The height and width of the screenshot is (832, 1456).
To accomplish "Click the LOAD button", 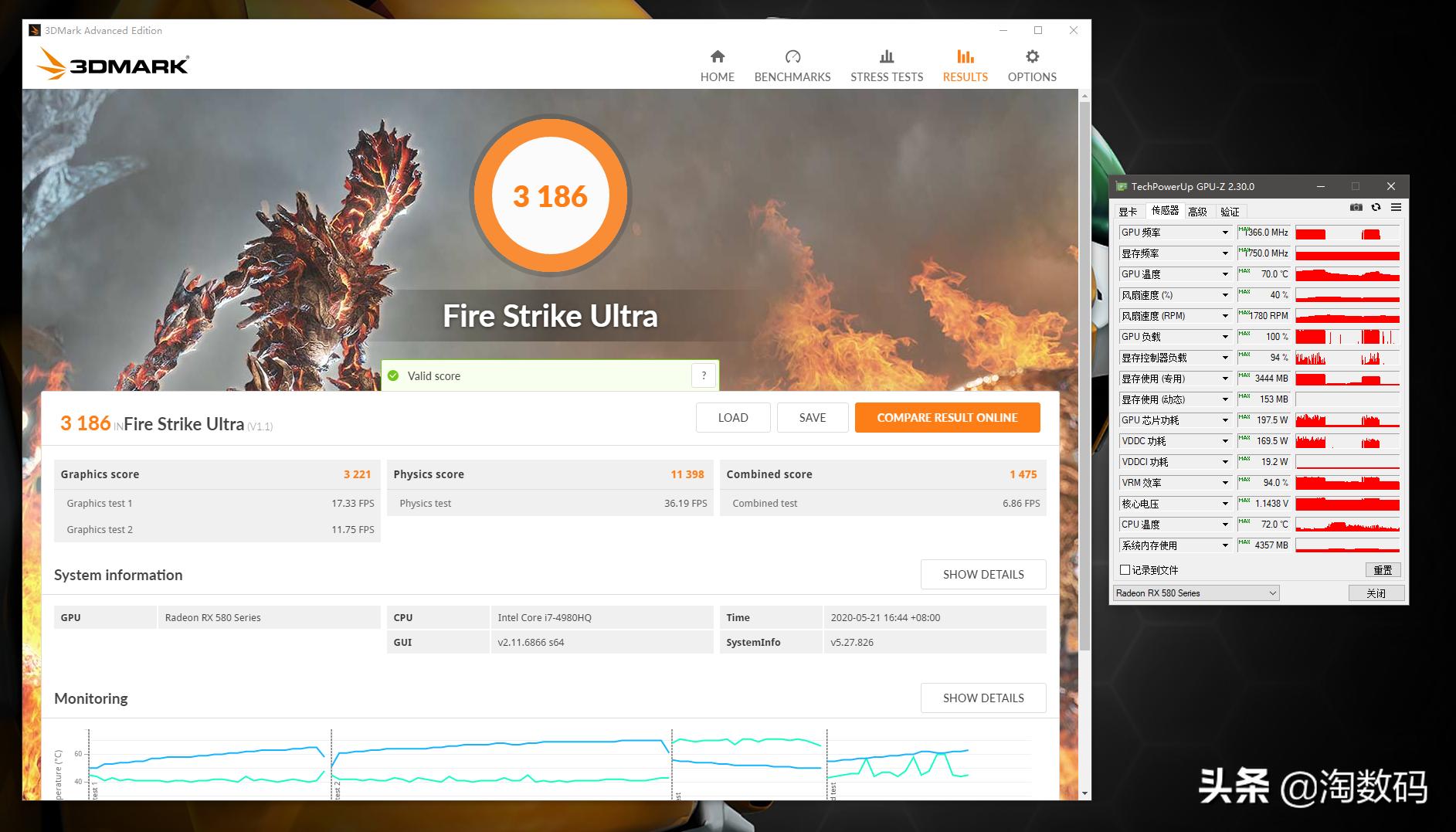I will click(733, 418).
